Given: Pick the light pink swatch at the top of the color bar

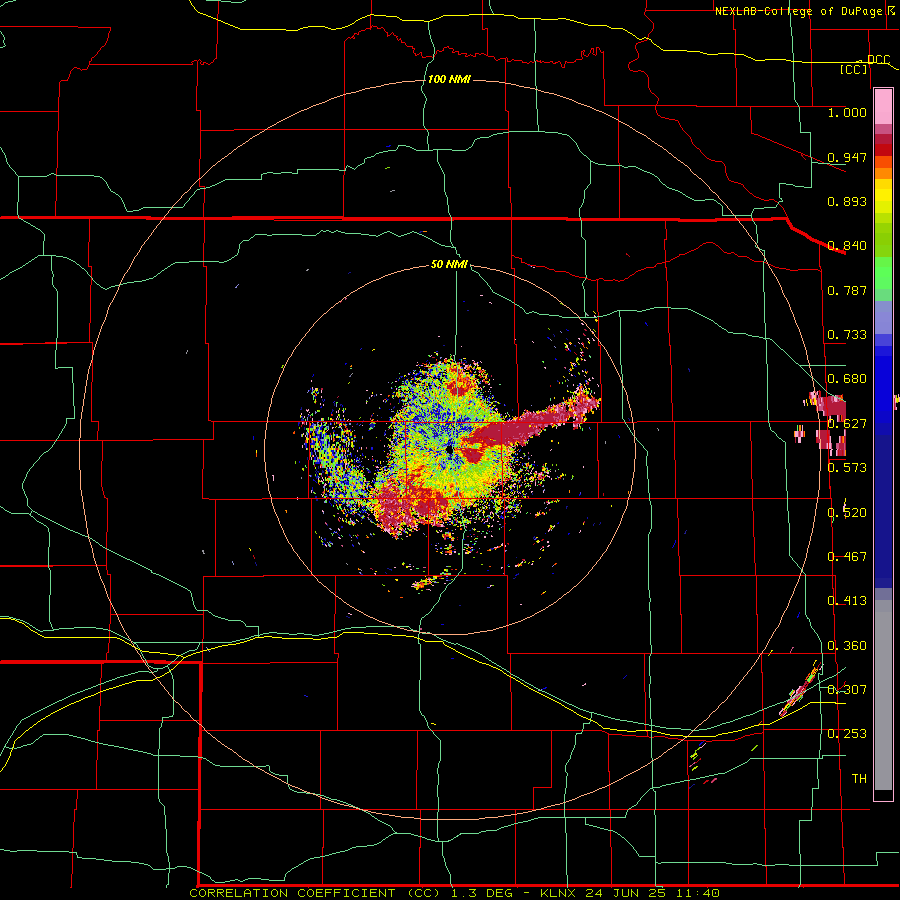Looking at the screenshot, I should [883, 107].
